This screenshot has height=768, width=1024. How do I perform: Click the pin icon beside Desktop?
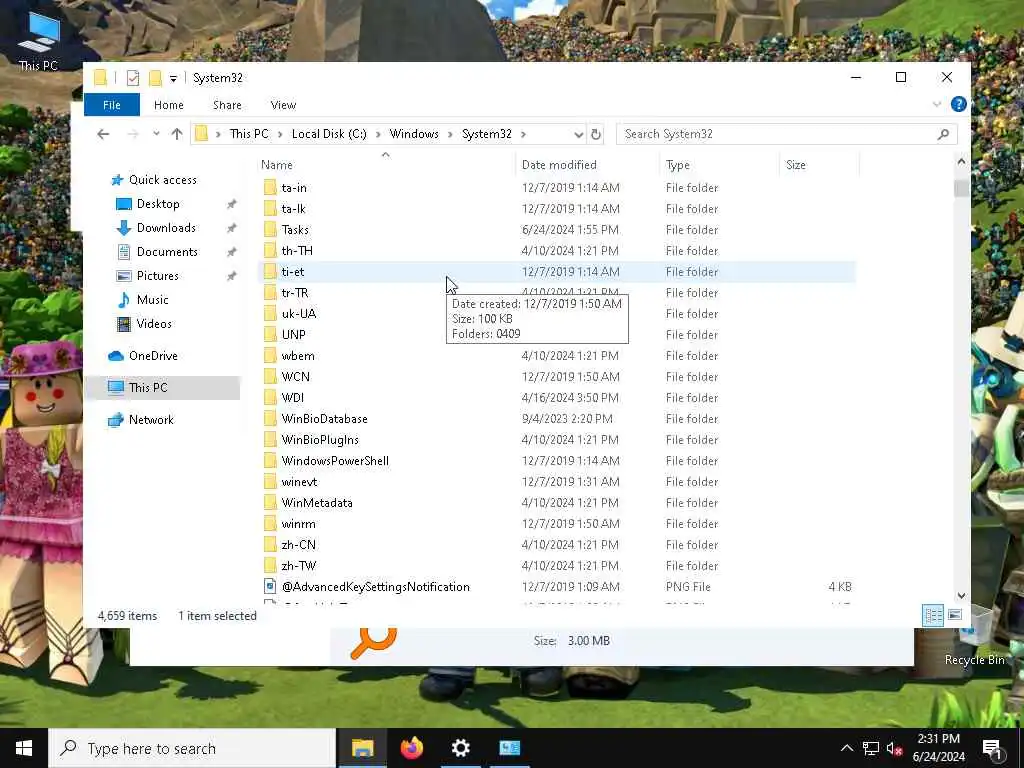[231, 204]
